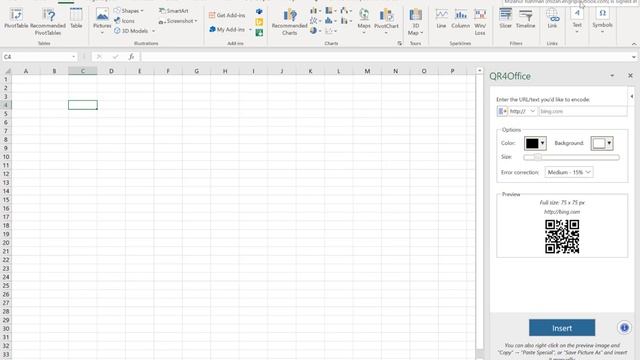Insert a Line sparkline
640x360 pixels.
click(x=441, y=19)
